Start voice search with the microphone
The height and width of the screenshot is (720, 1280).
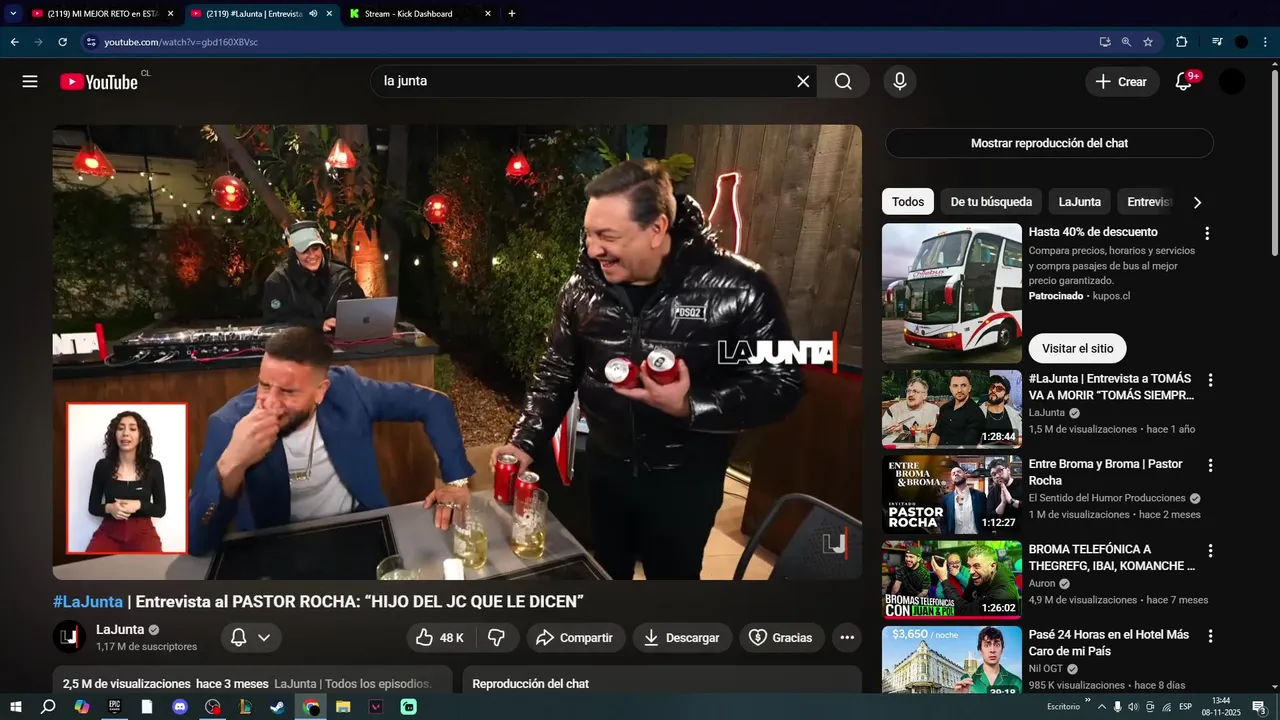tap(900, 82)
